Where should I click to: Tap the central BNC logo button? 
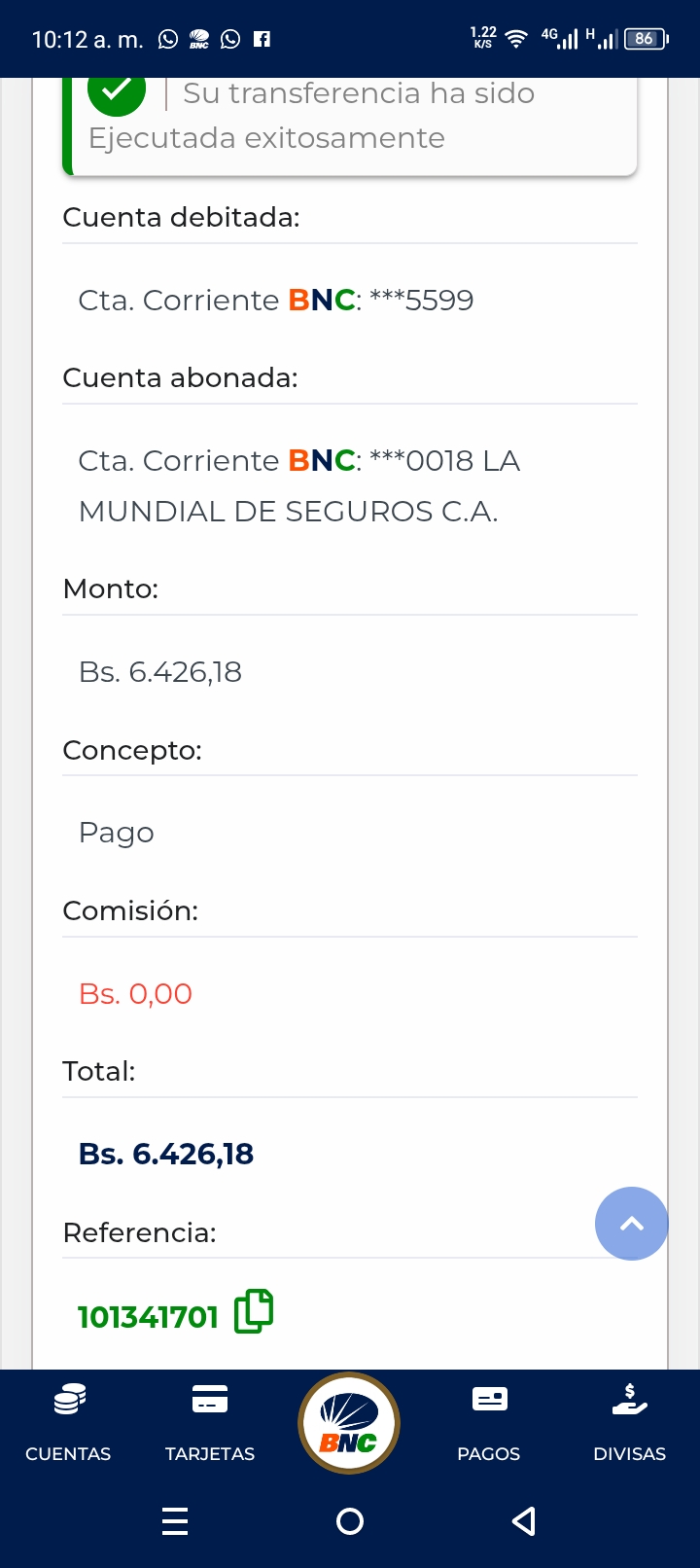[349, 1423]
